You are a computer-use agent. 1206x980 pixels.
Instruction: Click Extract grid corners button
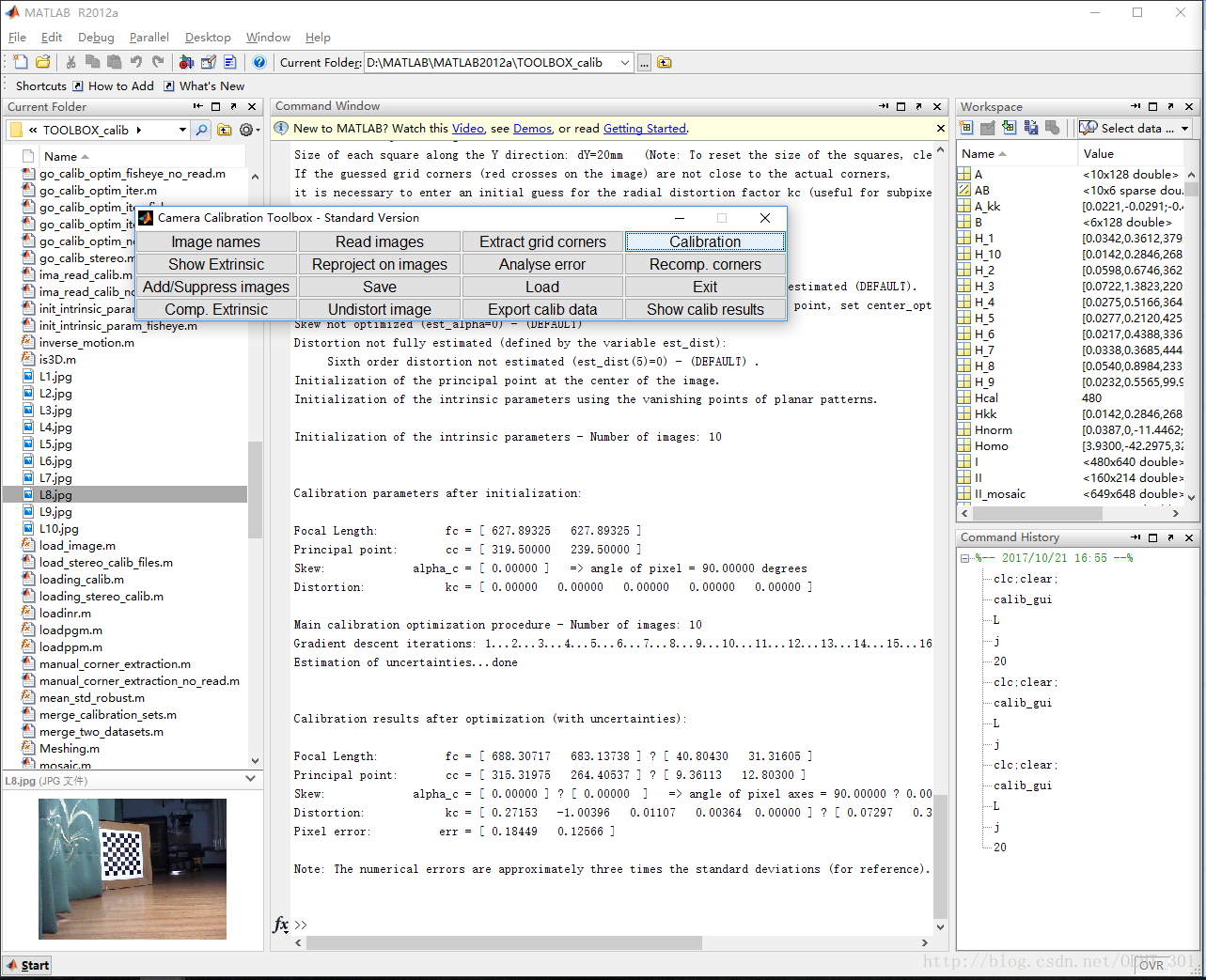click(x=542, y=241)
